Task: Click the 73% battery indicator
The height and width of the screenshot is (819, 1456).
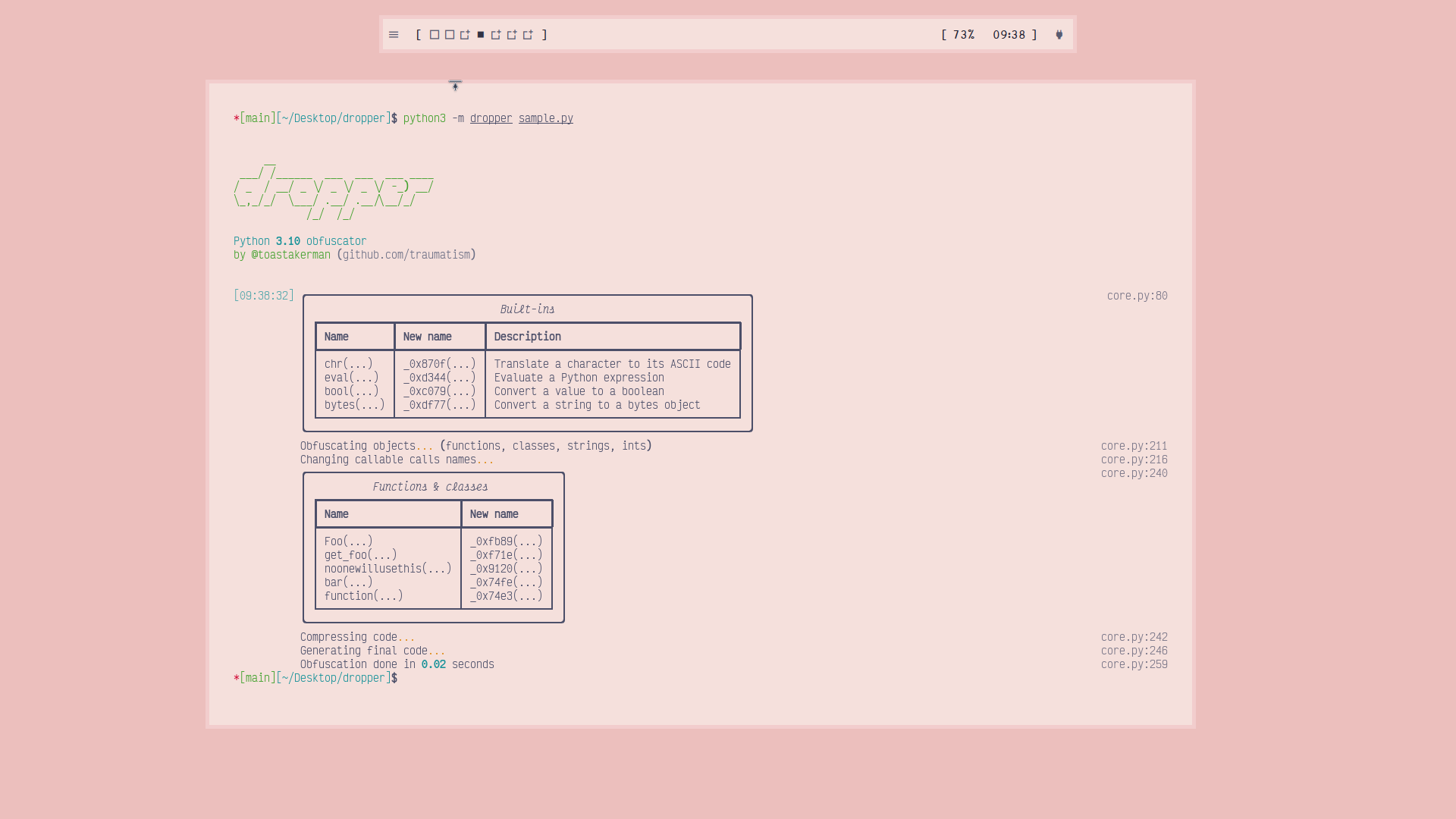Action: pyautogui.click(x=963, y=35)
